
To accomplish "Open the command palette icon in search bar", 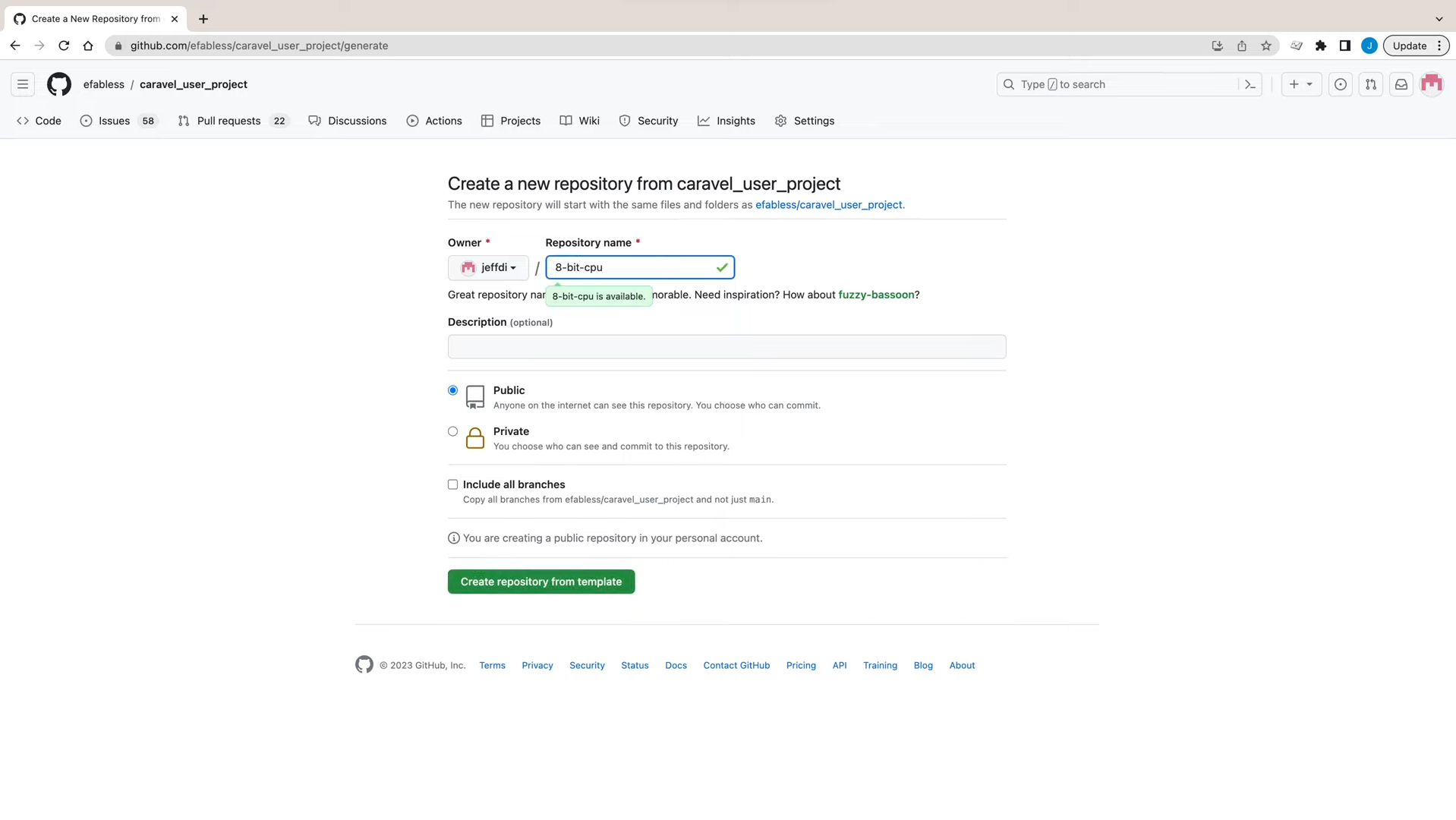I will pyautogui.click(x=1250, y=84).
